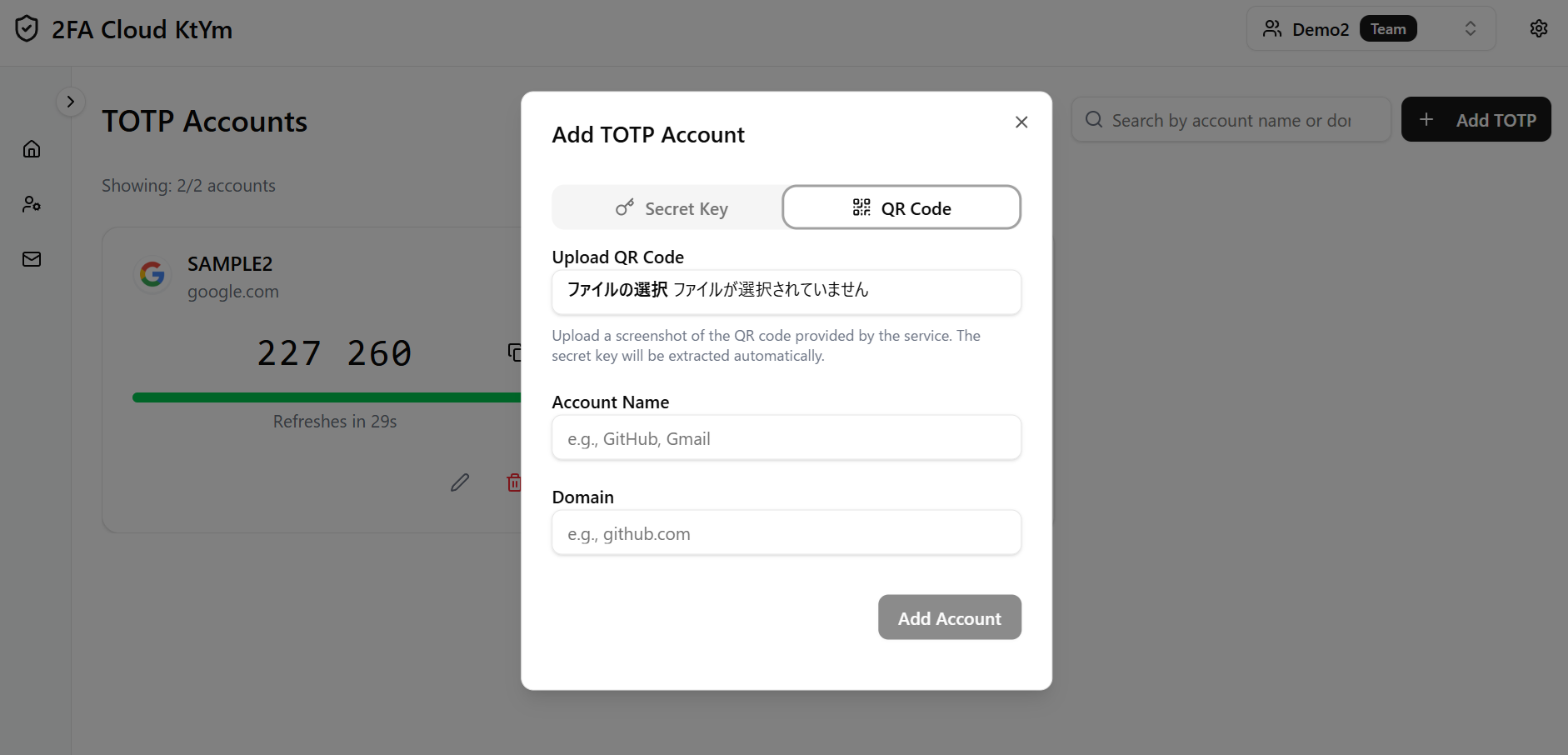The height and width of the screenshot is (755, 1568).
Task: Click the mail envelope sidebar icon
Action: 32,259
